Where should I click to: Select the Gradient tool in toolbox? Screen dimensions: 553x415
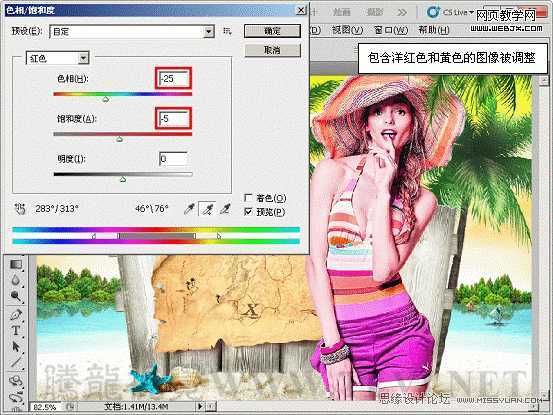(x=16, y=264)
